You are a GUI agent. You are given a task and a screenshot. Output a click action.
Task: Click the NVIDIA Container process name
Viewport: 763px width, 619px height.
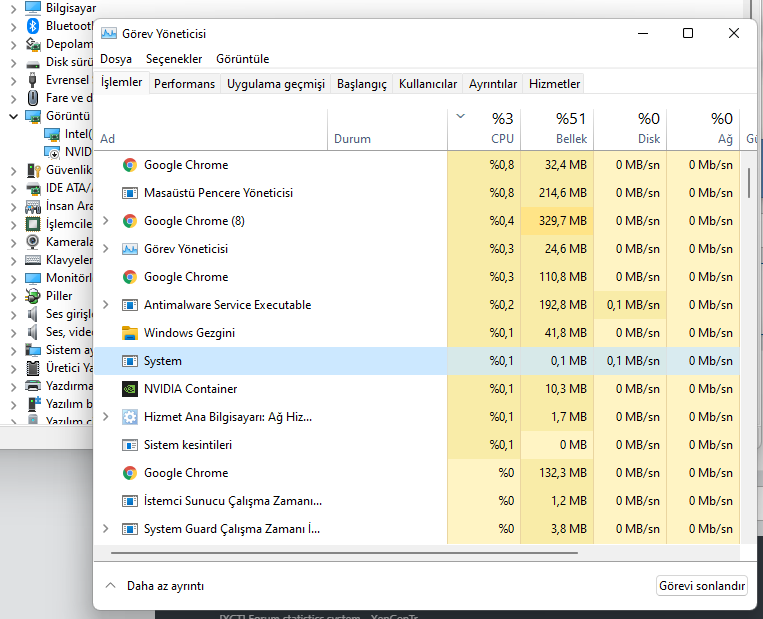coord(190,389)
